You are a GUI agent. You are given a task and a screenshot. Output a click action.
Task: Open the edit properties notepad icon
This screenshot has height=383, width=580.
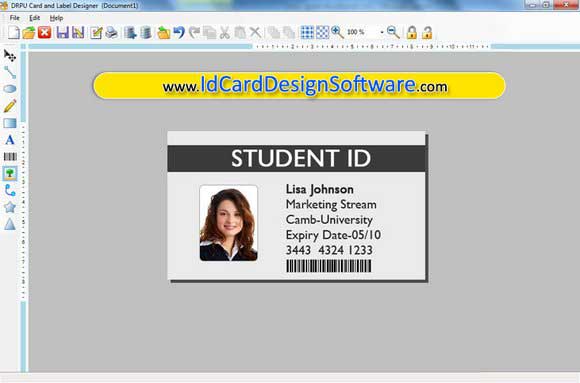point(96,33)
